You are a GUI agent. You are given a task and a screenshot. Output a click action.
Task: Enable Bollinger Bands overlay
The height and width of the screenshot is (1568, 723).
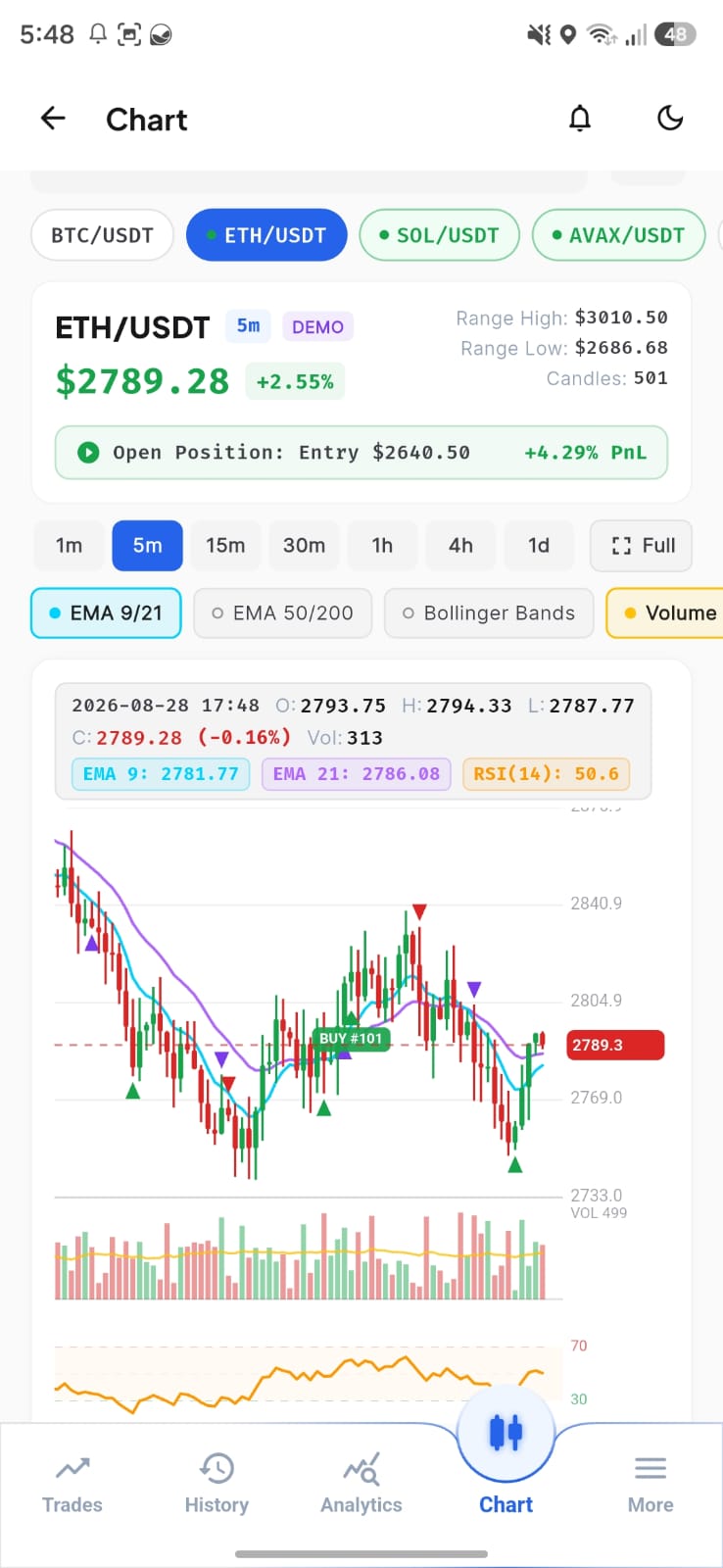tap(489, 613)
